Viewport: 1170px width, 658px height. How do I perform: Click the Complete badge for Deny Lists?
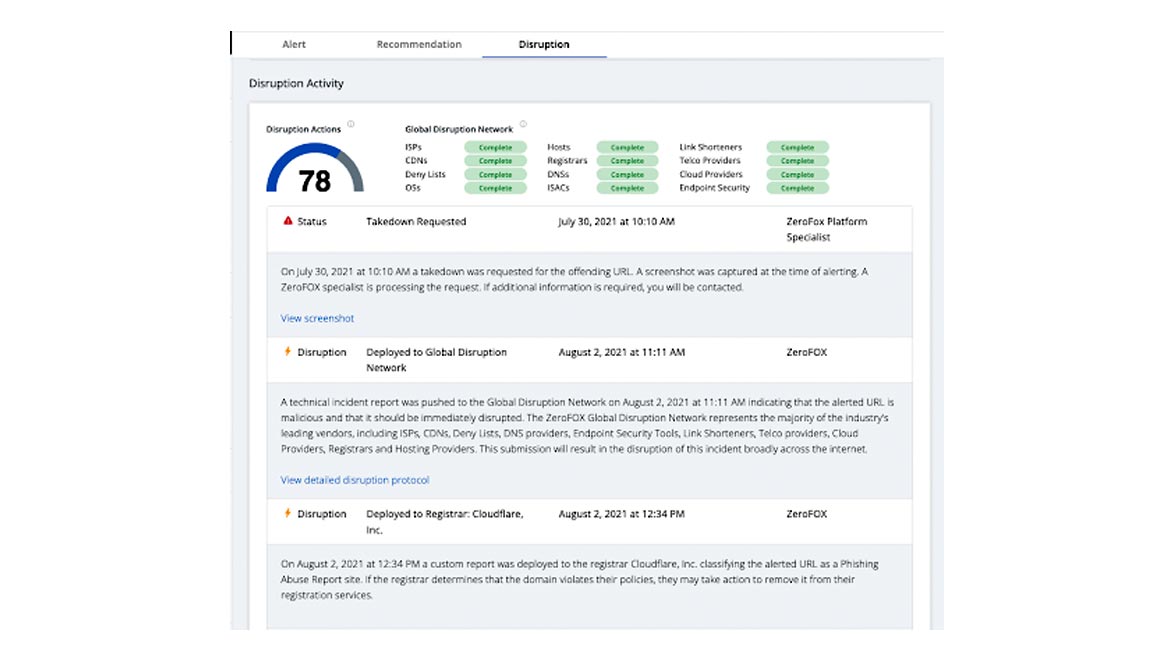[495, 175]
